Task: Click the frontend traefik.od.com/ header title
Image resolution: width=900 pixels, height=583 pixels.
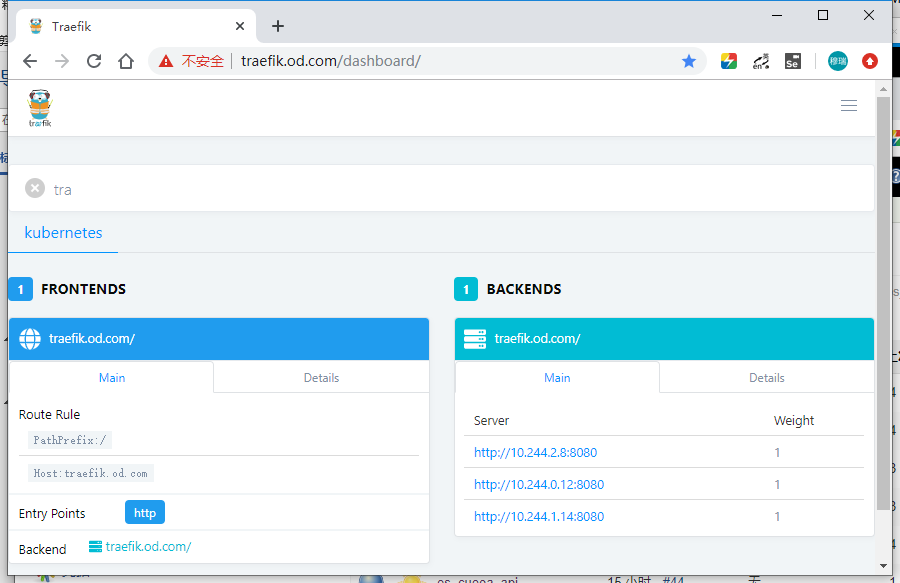Action: [x=92, y=339]
